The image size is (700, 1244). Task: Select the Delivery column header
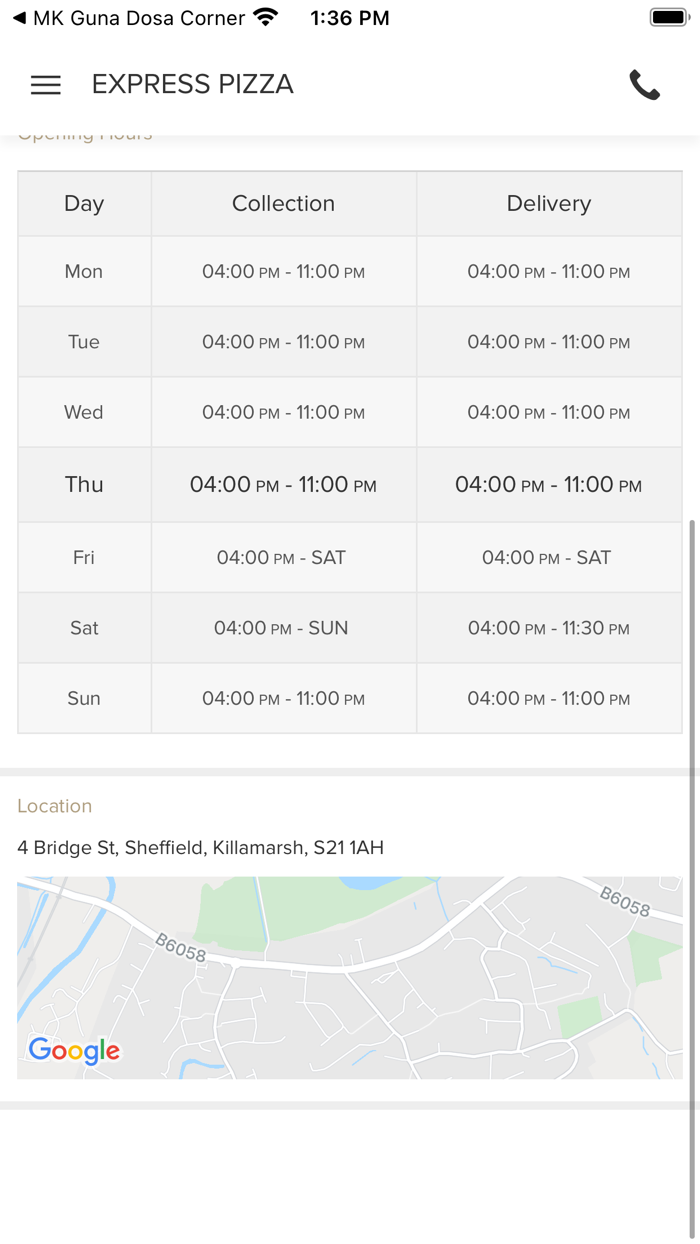548,204
